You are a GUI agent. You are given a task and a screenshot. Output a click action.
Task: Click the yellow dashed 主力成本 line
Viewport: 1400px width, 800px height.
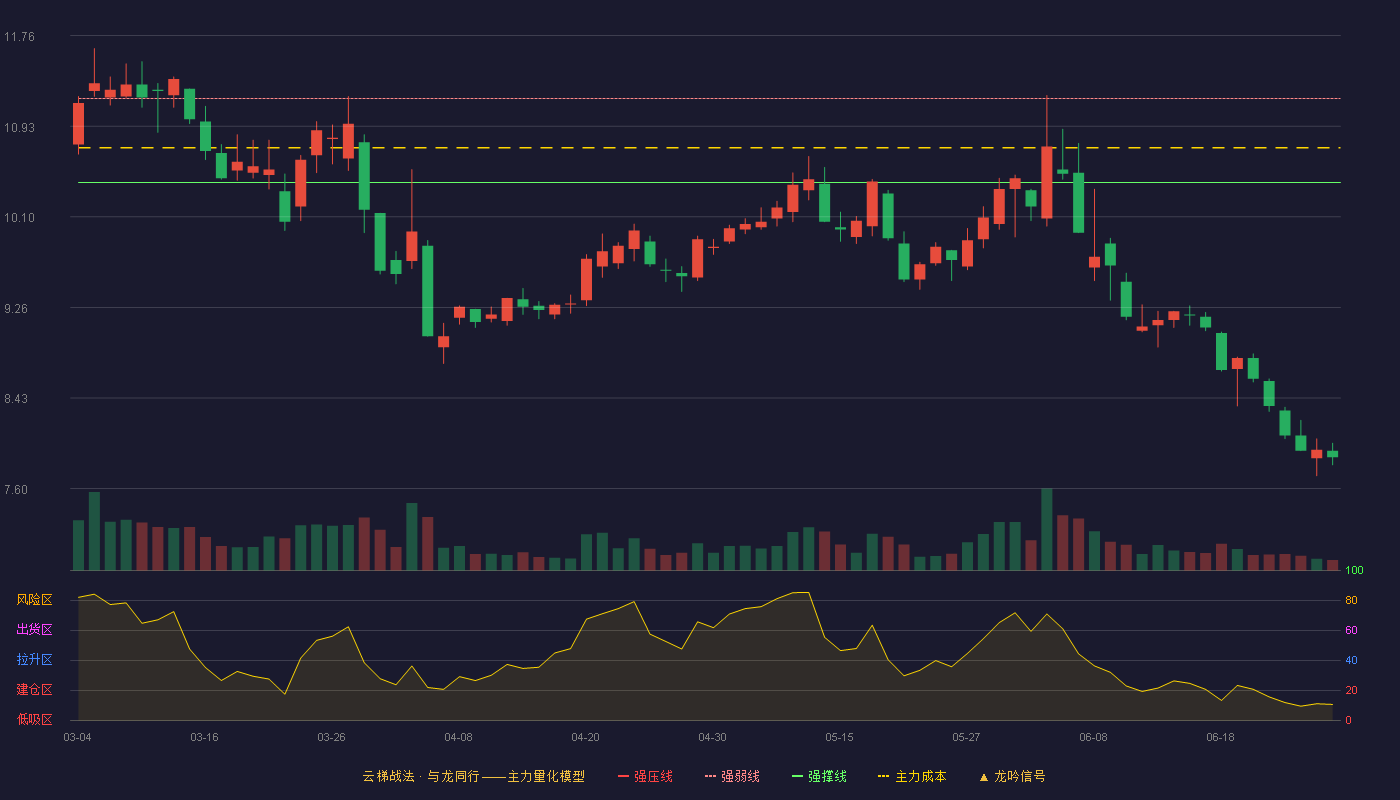[709, 148]
